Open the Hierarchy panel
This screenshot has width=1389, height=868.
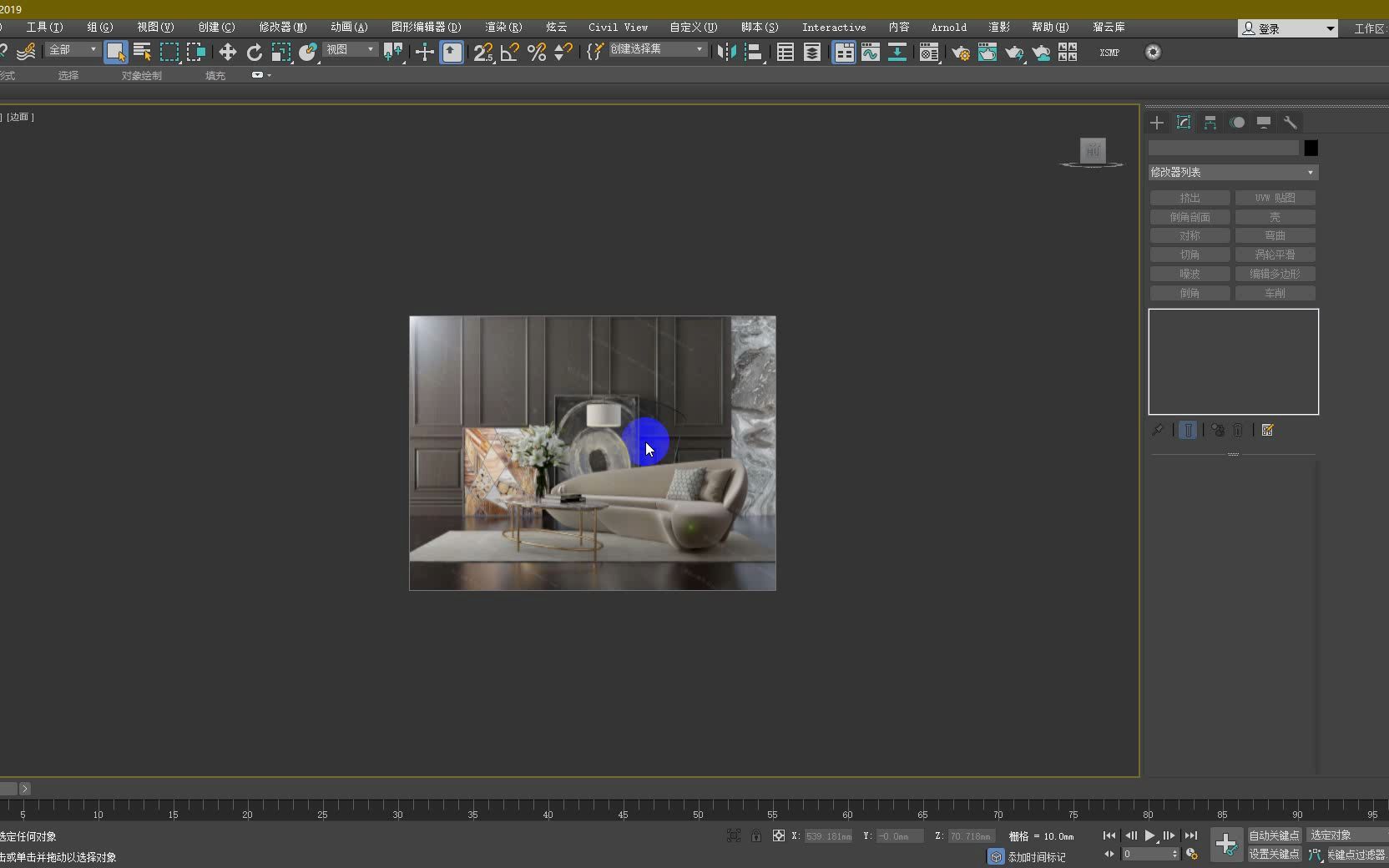click(x=1210, y=123)
